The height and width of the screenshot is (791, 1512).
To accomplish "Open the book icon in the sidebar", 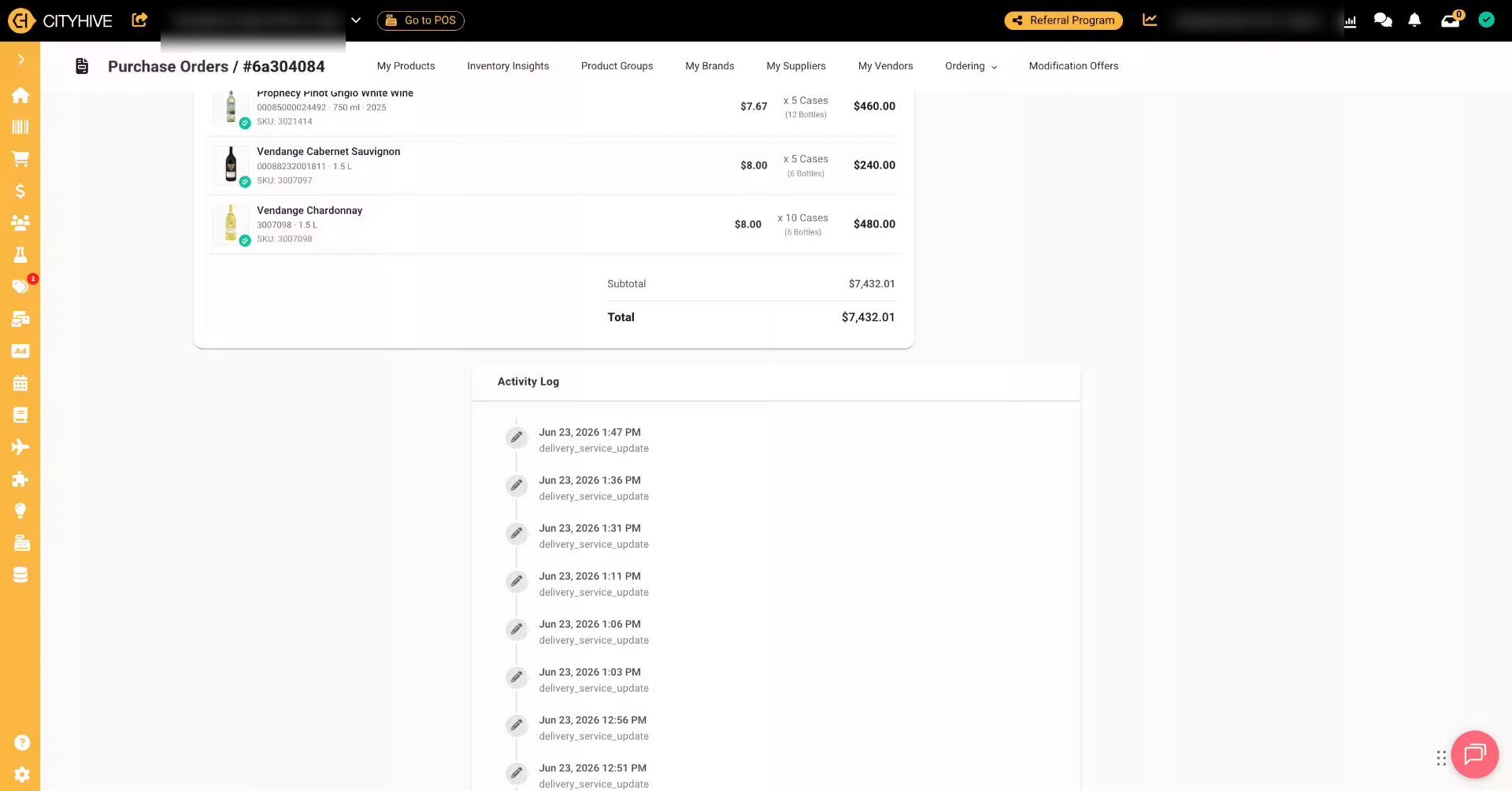I will pyautogui.click(x=20, y=415).
